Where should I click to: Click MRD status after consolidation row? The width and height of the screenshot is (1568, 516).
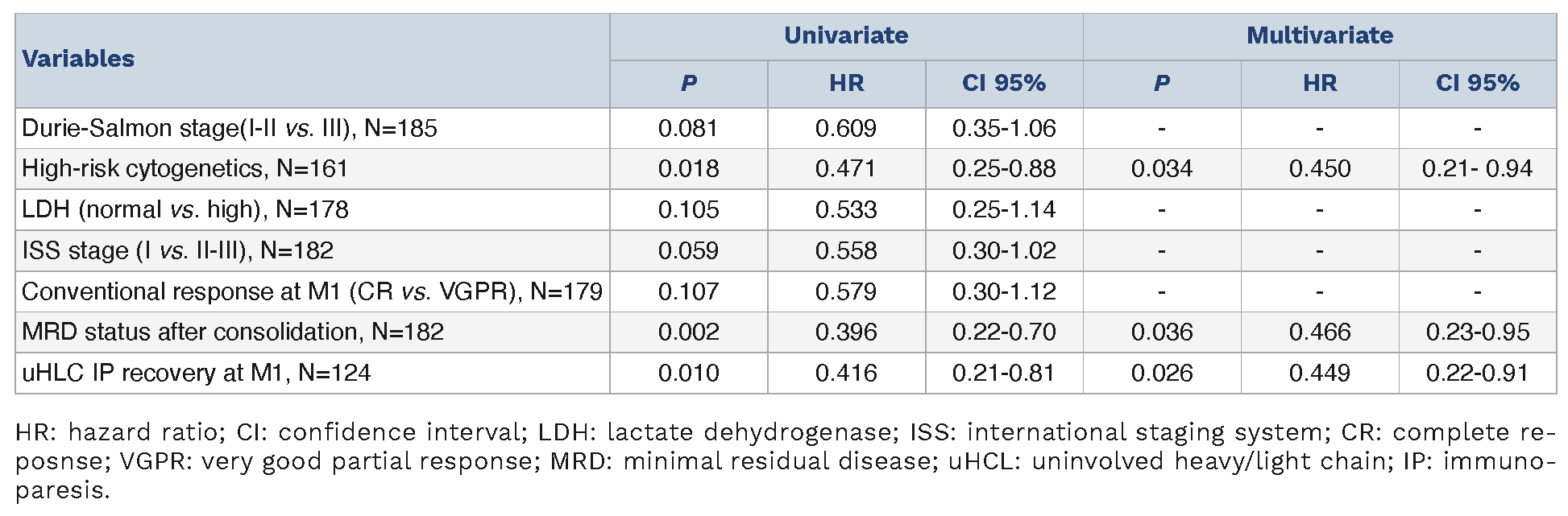click(x=233, y=332)
